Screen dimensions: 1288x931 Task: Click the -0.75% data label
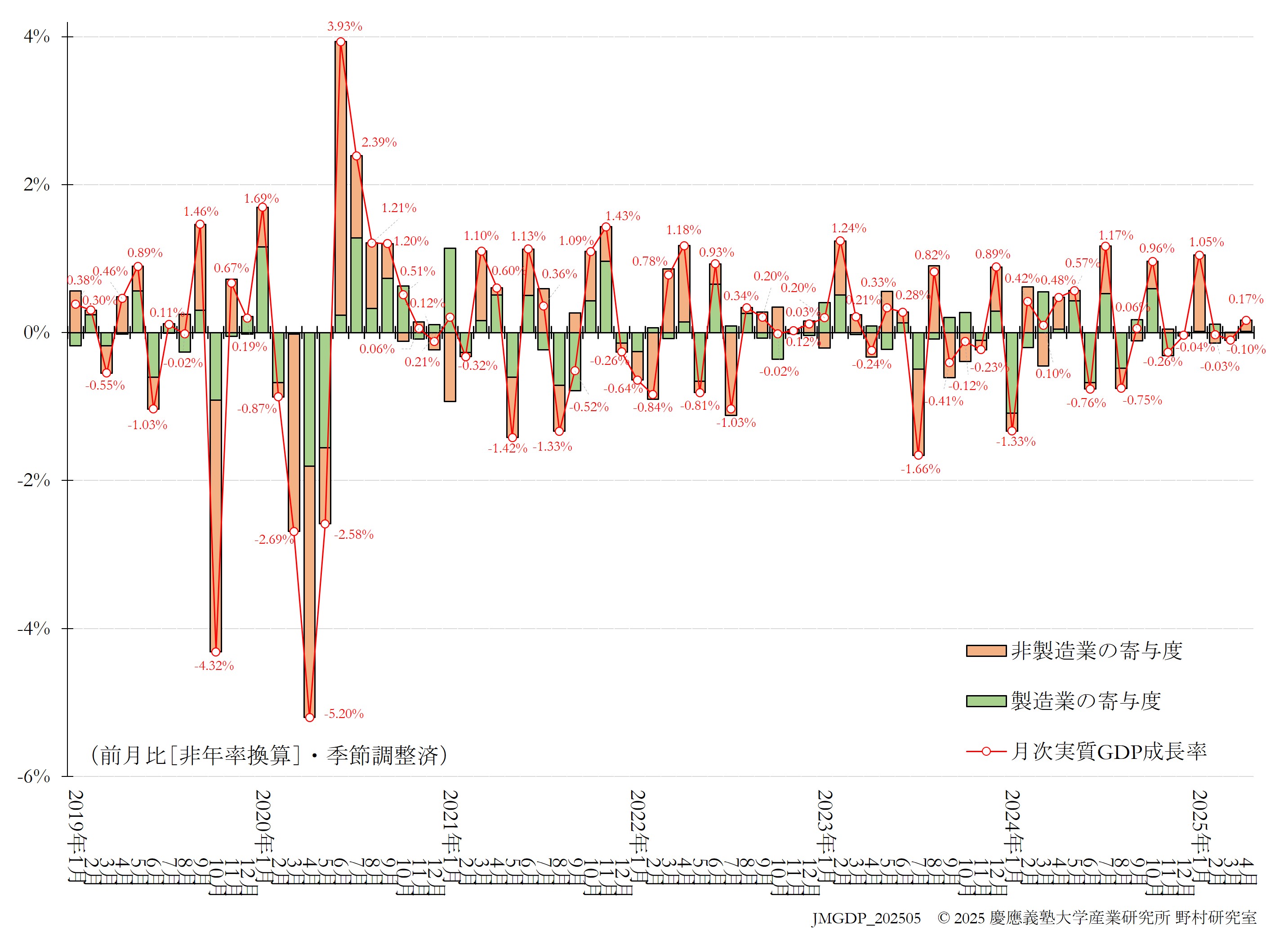(x=1143, y=400)
